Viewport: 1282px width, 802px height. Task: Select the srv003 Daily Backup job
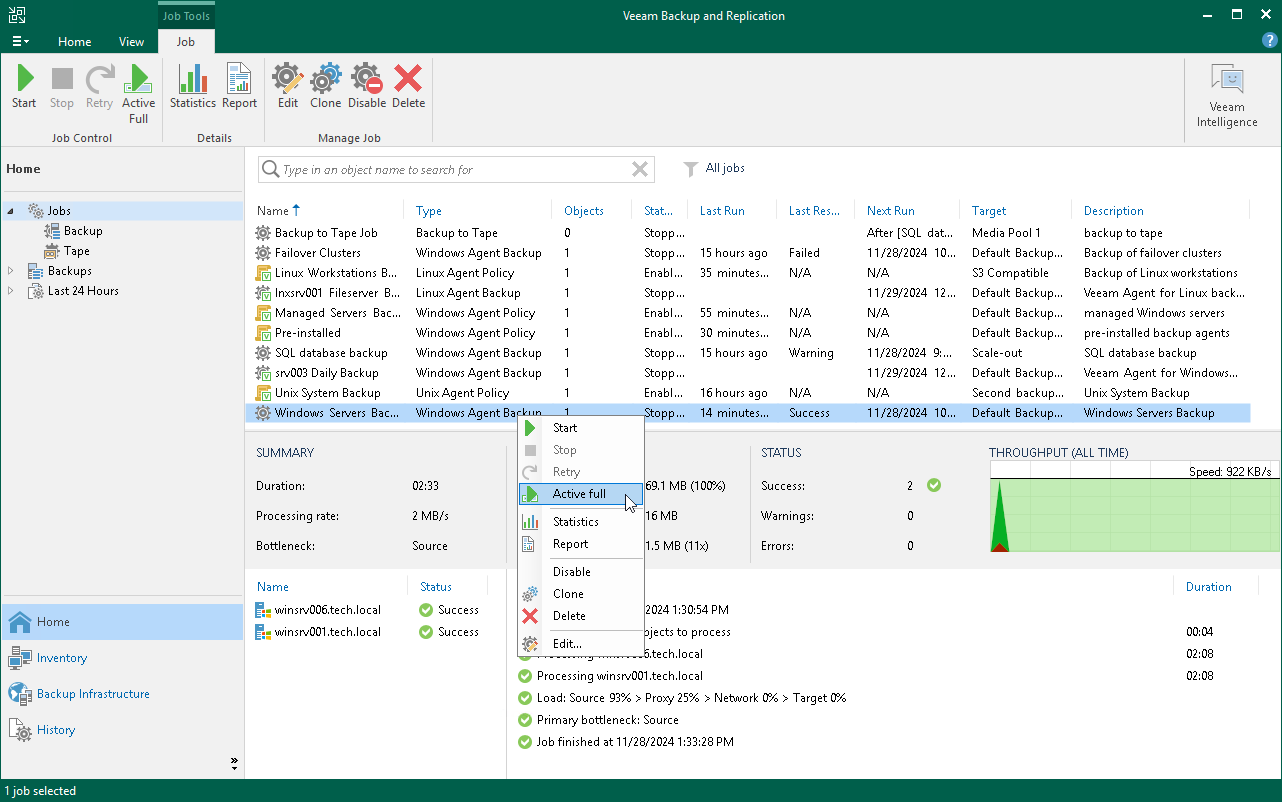(750, 373)
